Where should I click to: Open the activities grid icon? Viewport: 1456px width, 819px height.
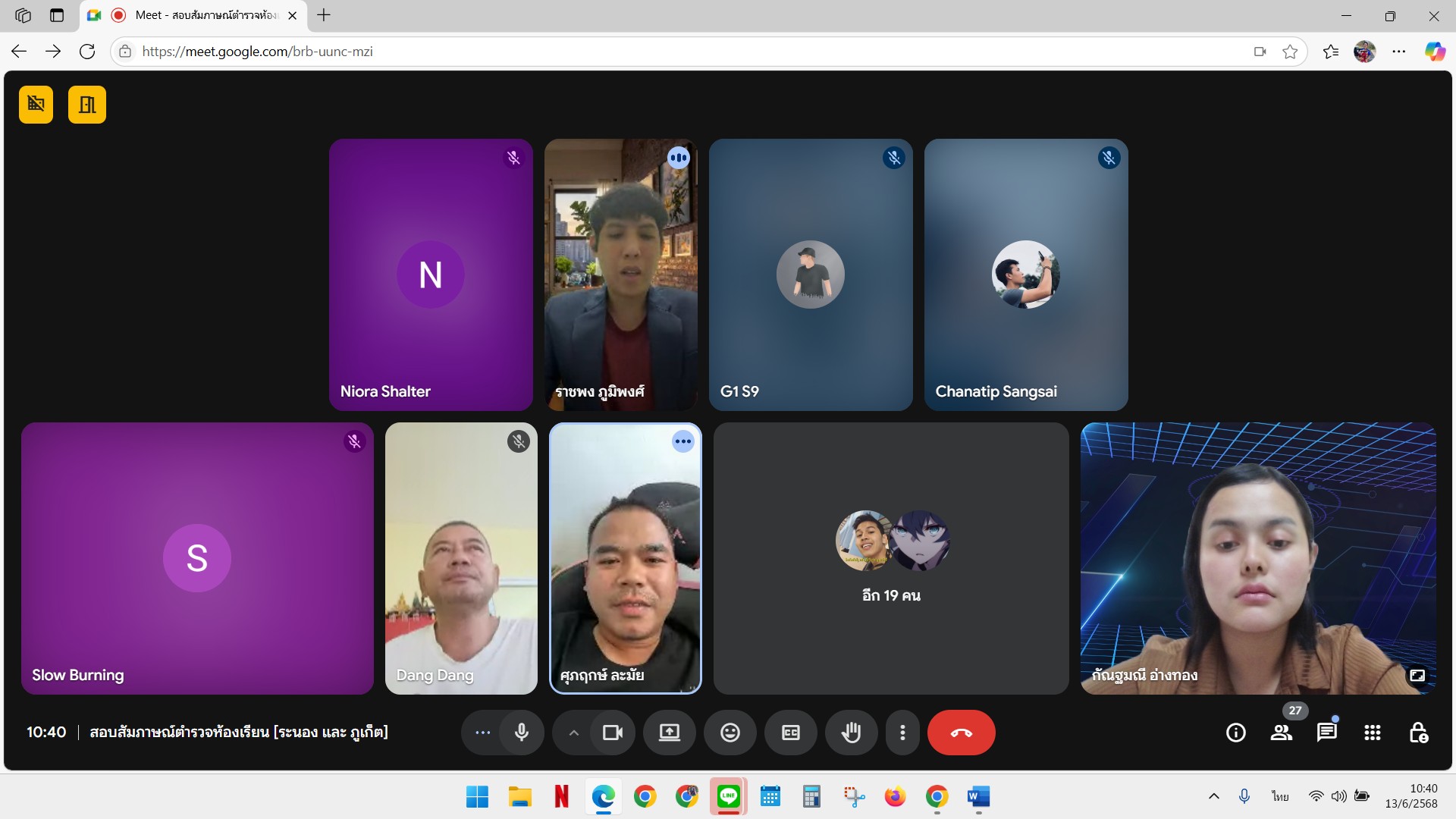click(1372, 733)
